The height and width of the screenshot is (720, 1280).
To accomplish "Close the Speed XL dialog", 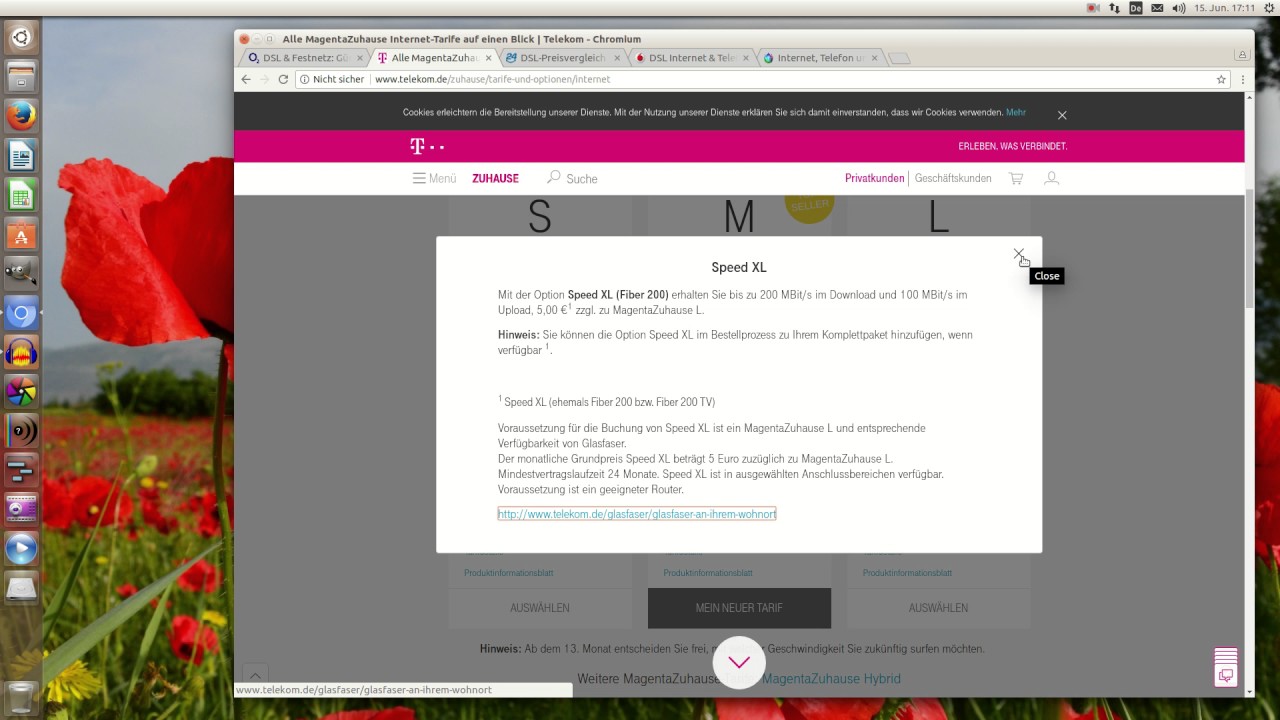I will (x=1018, y=255).
